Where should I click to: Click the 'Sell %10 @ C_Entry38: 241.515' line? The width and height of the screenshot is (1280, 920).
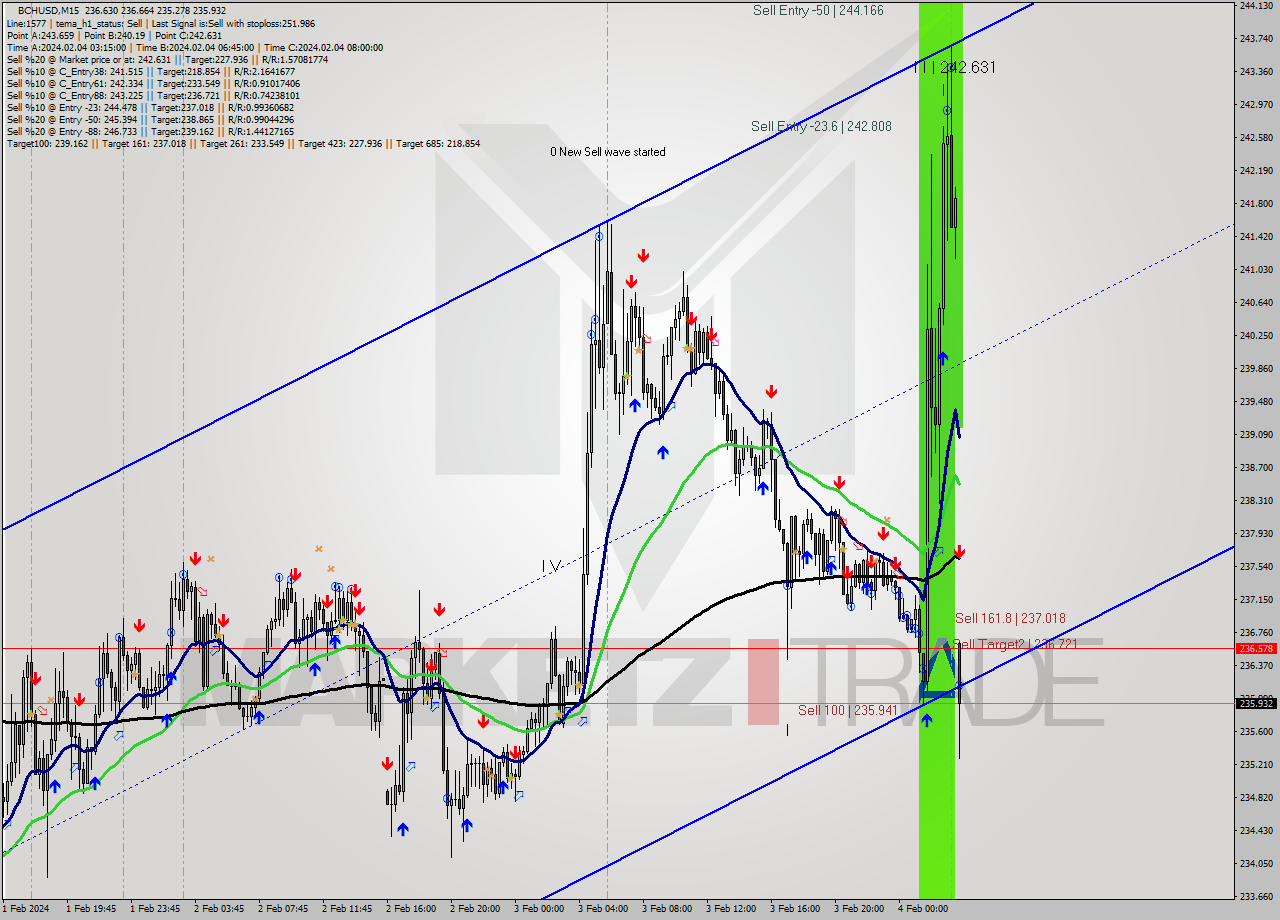pyautogui.click(x=151, y=71)
